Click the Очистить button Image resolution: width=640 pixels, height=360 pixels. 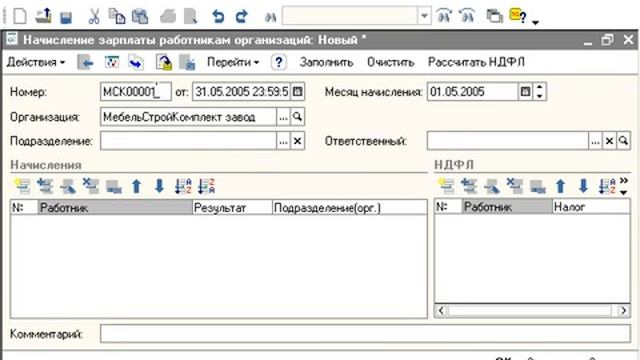(391, 62)
